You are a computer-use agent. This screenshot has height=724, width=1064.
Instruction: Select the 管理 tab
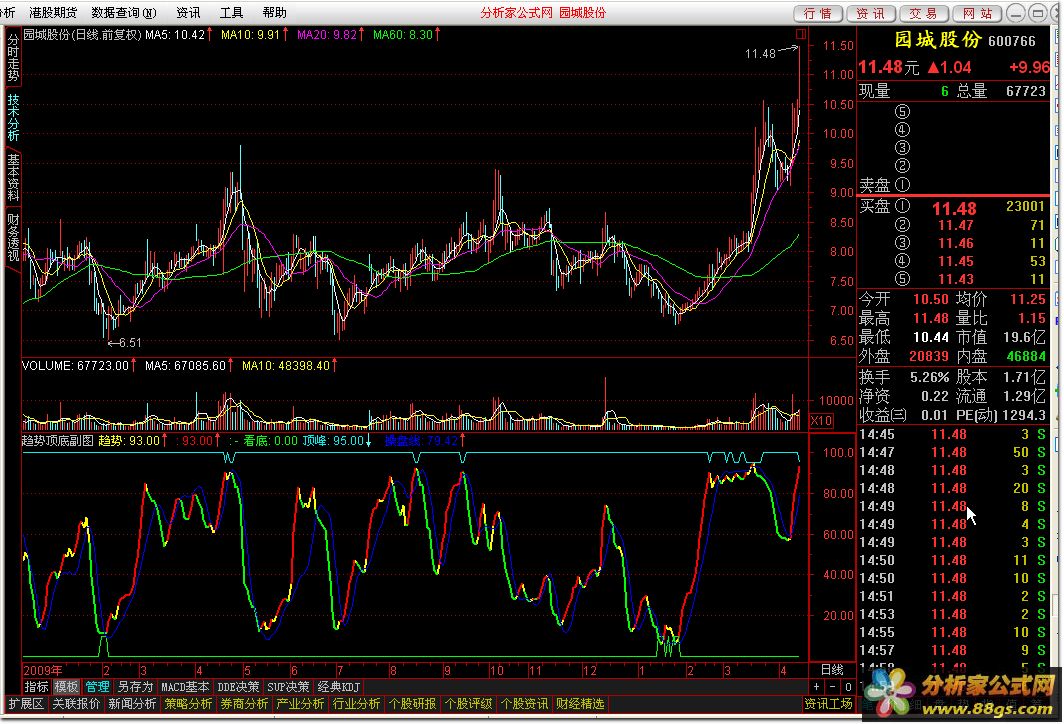point(97,687)
